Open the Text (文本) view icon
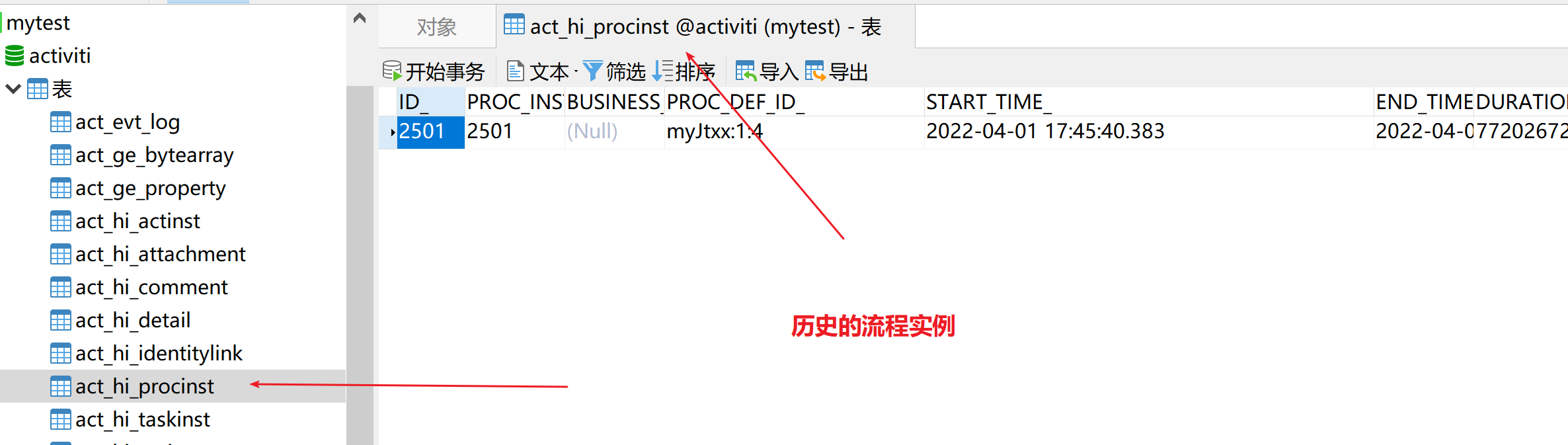The image size is (1568, 445). tap(516, 71)
